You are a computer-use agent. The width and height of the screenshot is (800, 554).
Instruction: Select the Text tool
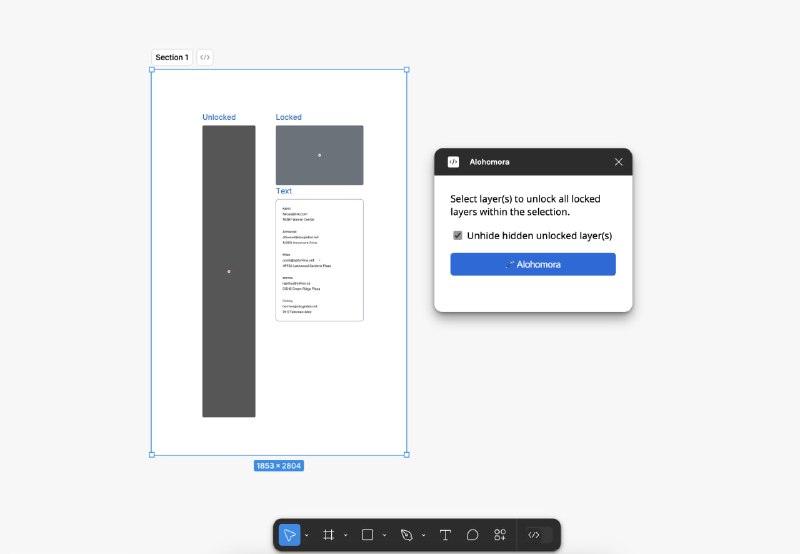click(x=445, y=535)
